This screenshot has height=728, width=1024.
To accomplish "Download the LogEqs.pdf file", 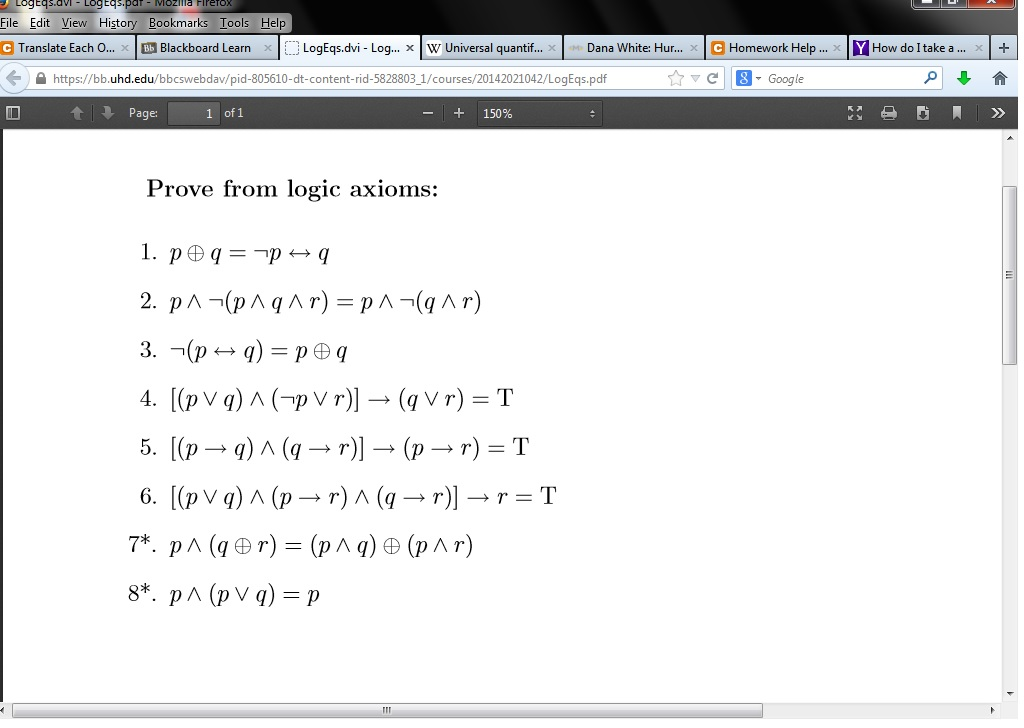I will point(923,113).
